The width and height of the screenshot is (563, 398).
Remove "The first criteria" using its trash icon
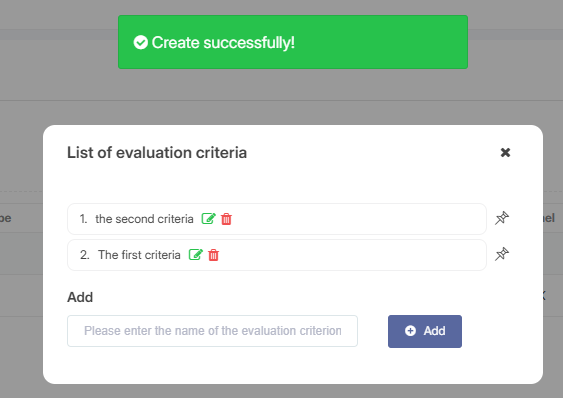click(214, 255)
